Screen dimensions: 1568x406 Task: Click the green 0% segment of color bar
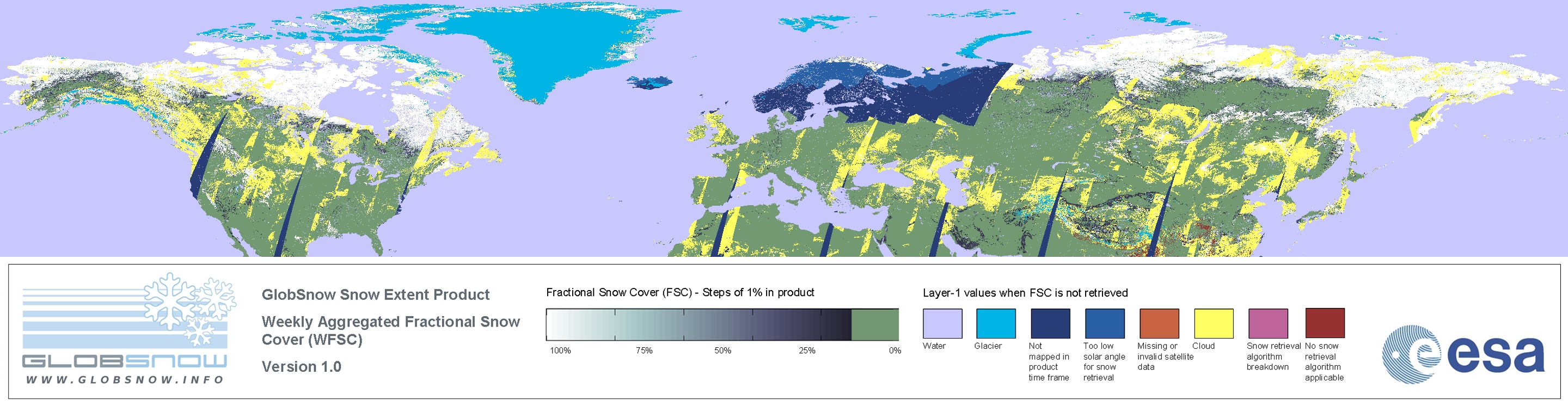(875, 324)
